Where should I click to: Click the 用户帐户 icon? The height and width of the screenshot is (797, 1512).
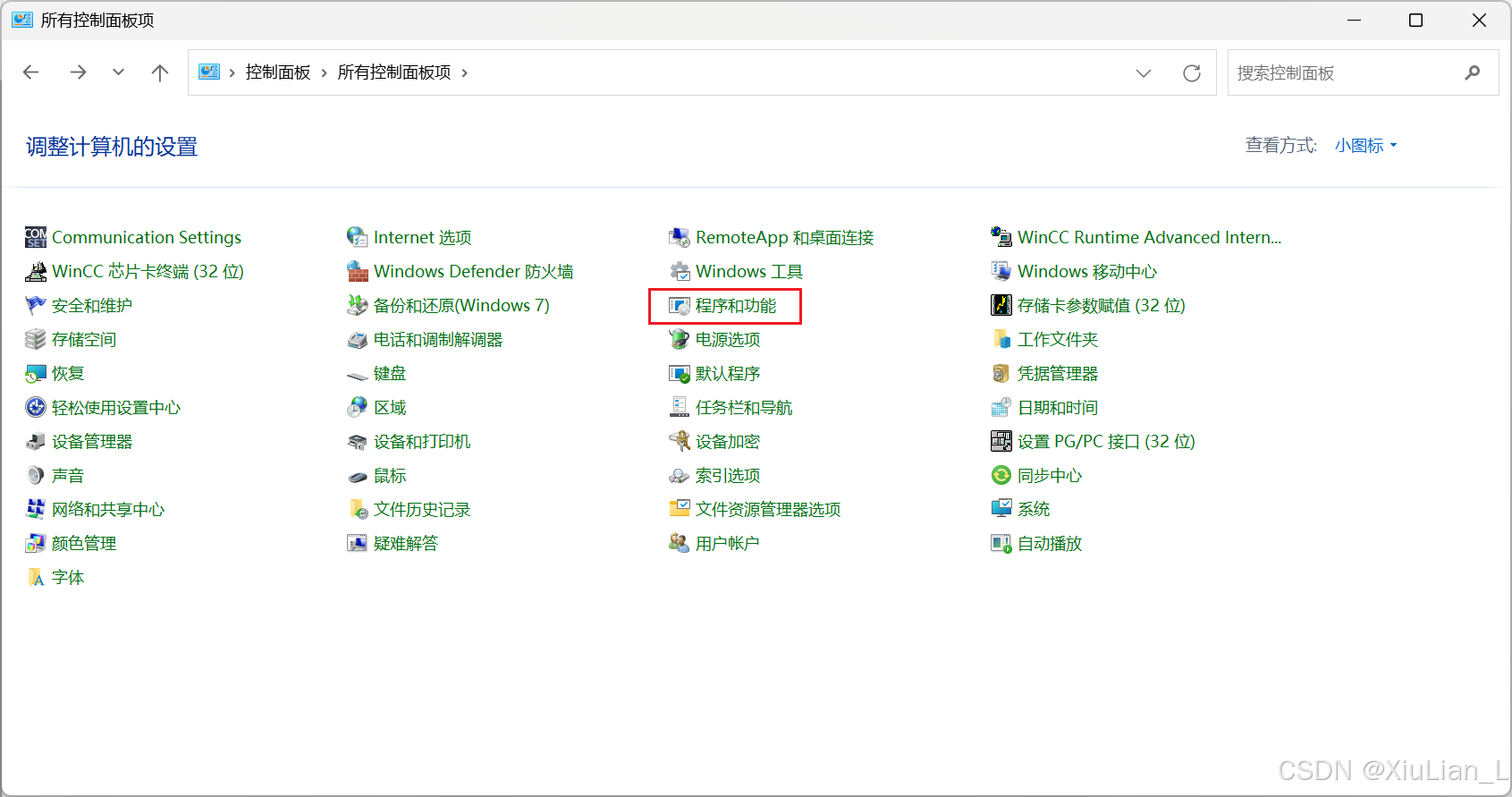click(x=680, y=543)
